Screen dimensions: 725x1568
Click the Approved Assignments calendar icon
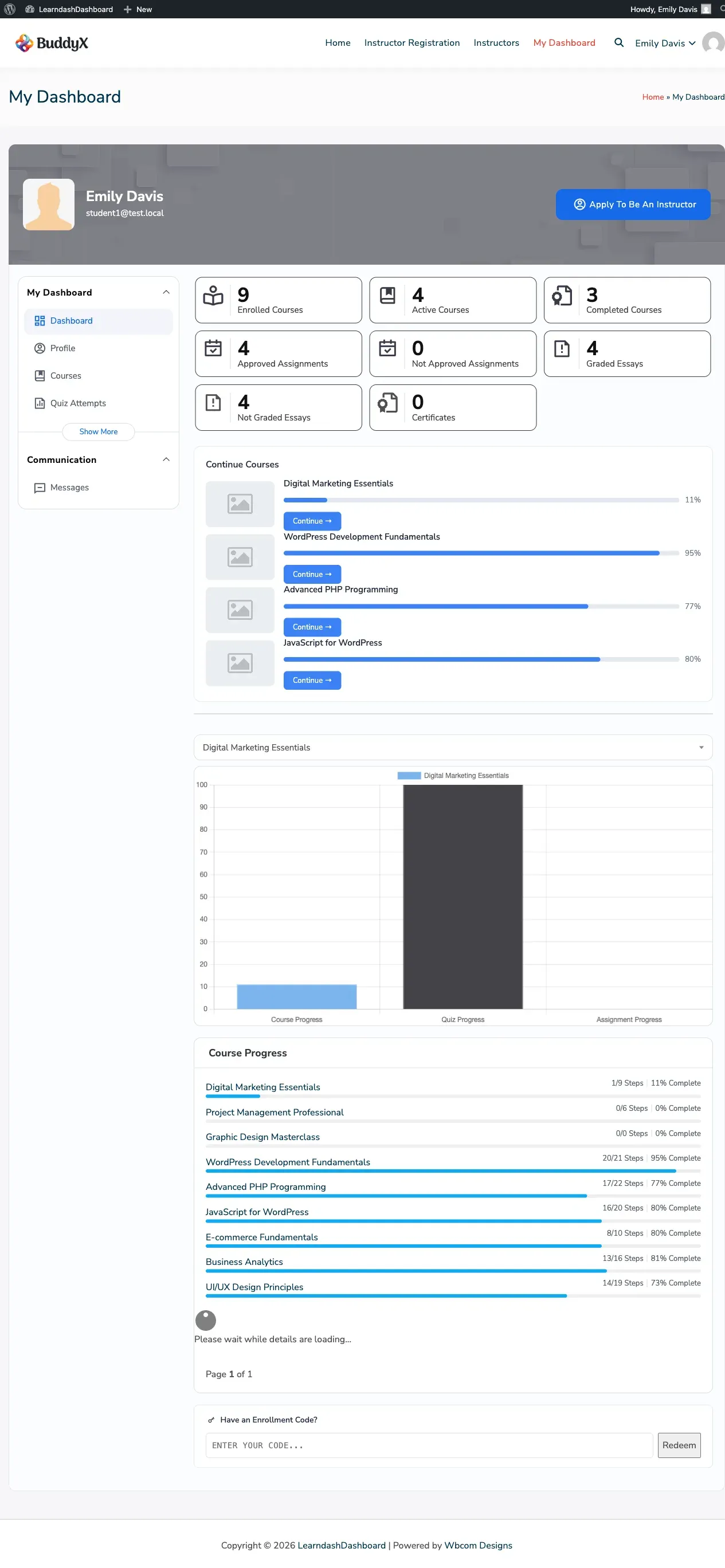[x=213, y=349]
